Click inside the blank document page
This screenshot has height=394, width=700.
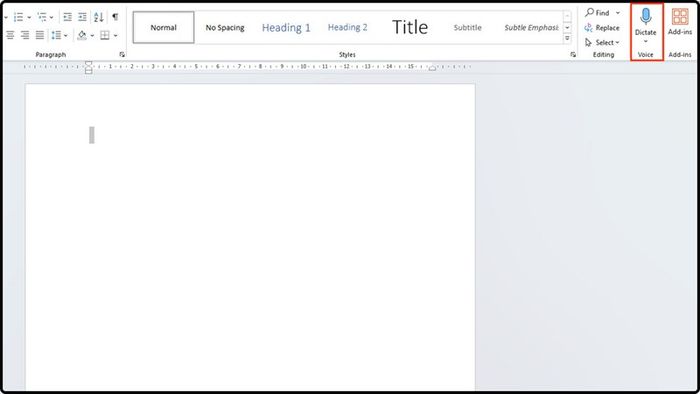(250, 236)
